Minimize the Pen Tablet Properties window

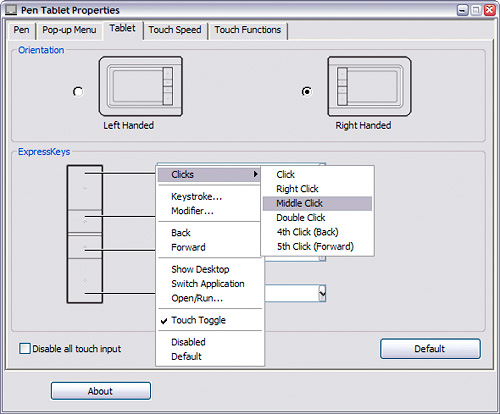coord(462,10)
